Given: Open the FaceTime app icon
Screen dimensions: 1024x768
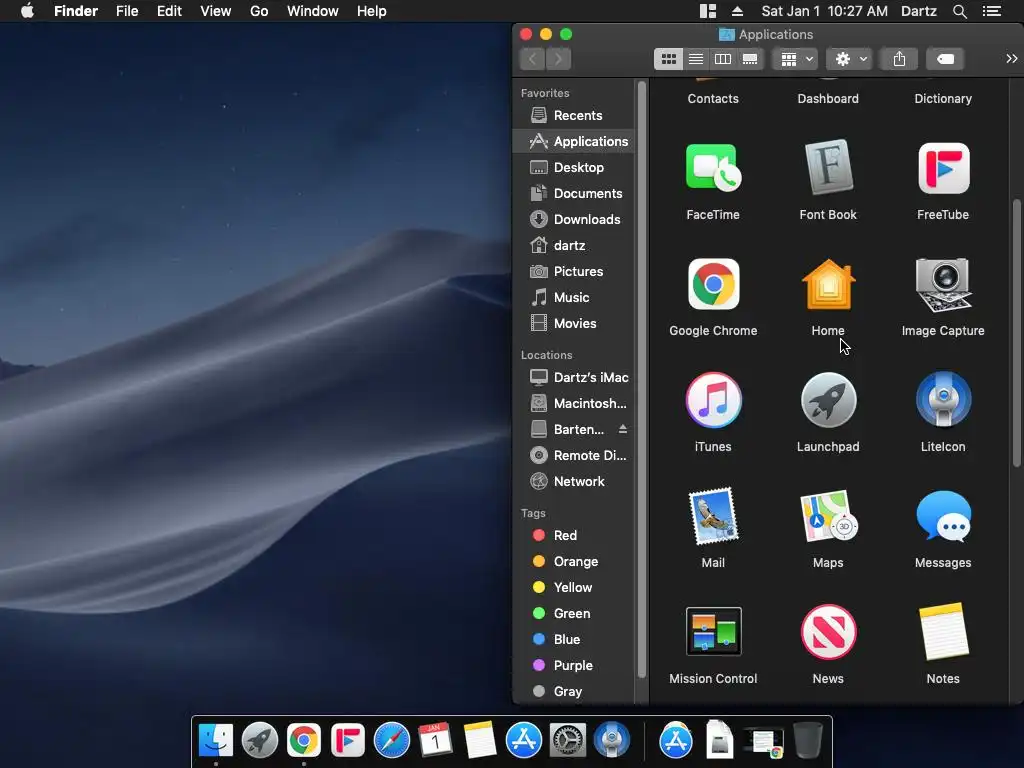Looking at the screenshot, I should 713,168.
